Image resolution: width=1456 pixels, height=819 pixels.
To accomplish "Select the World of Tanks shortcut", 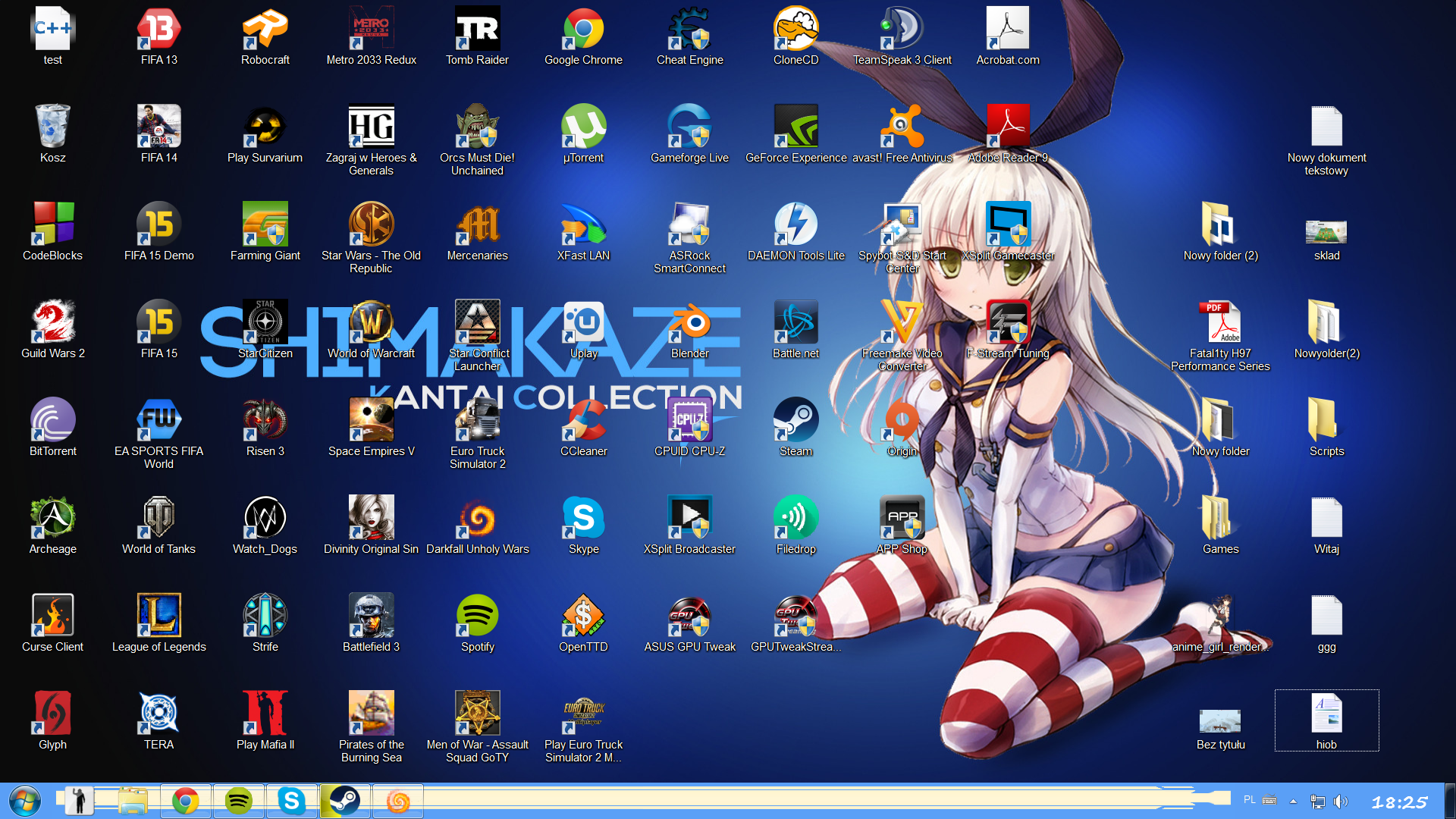I will click(x=159, y=525).
